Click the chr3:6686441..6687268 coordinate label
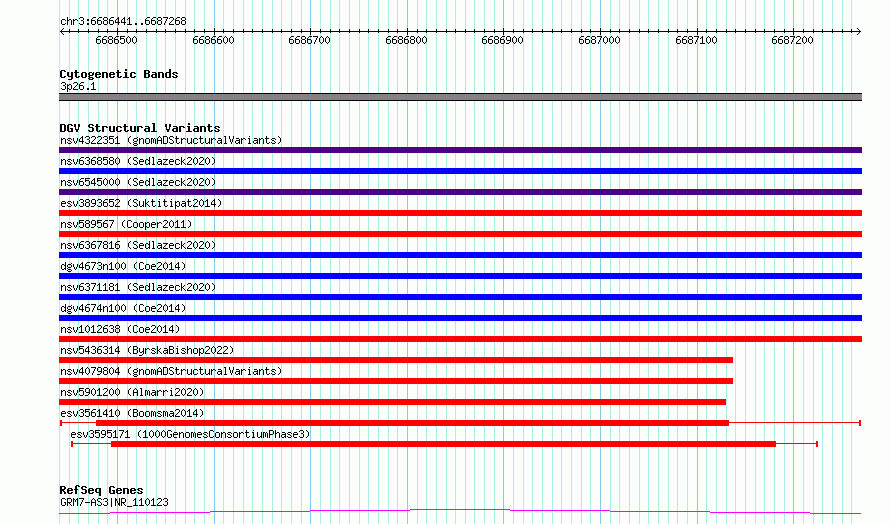This screenshot has width=890, height=524. pos(123,22)
